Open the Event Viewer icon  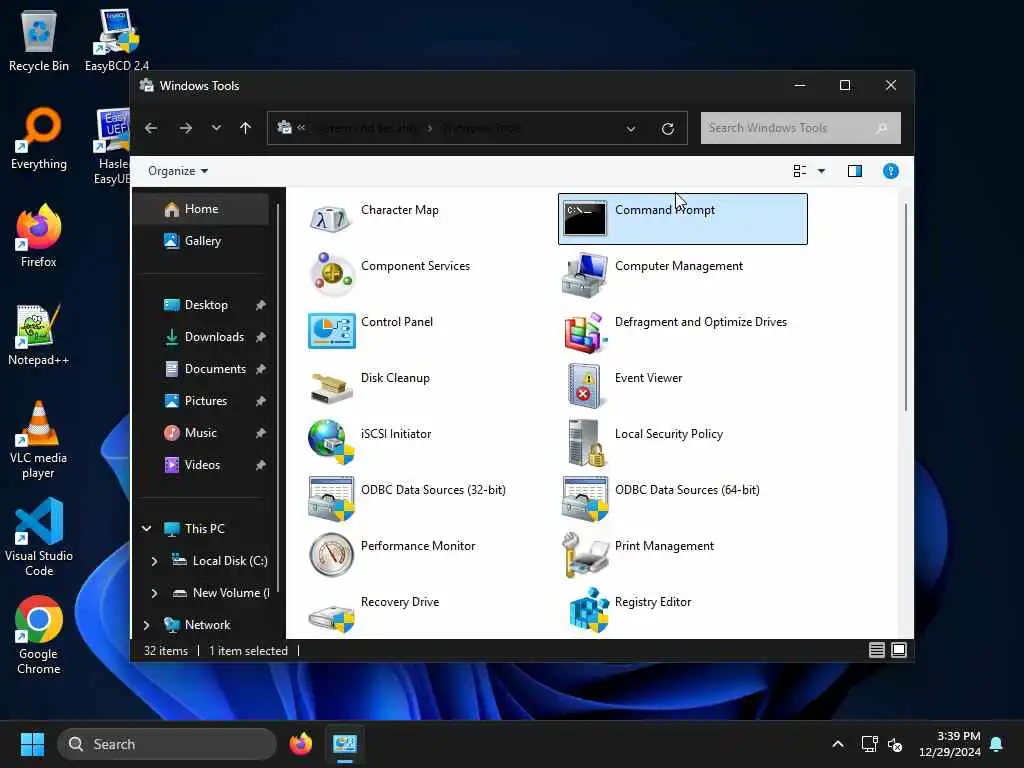point(585,385)
